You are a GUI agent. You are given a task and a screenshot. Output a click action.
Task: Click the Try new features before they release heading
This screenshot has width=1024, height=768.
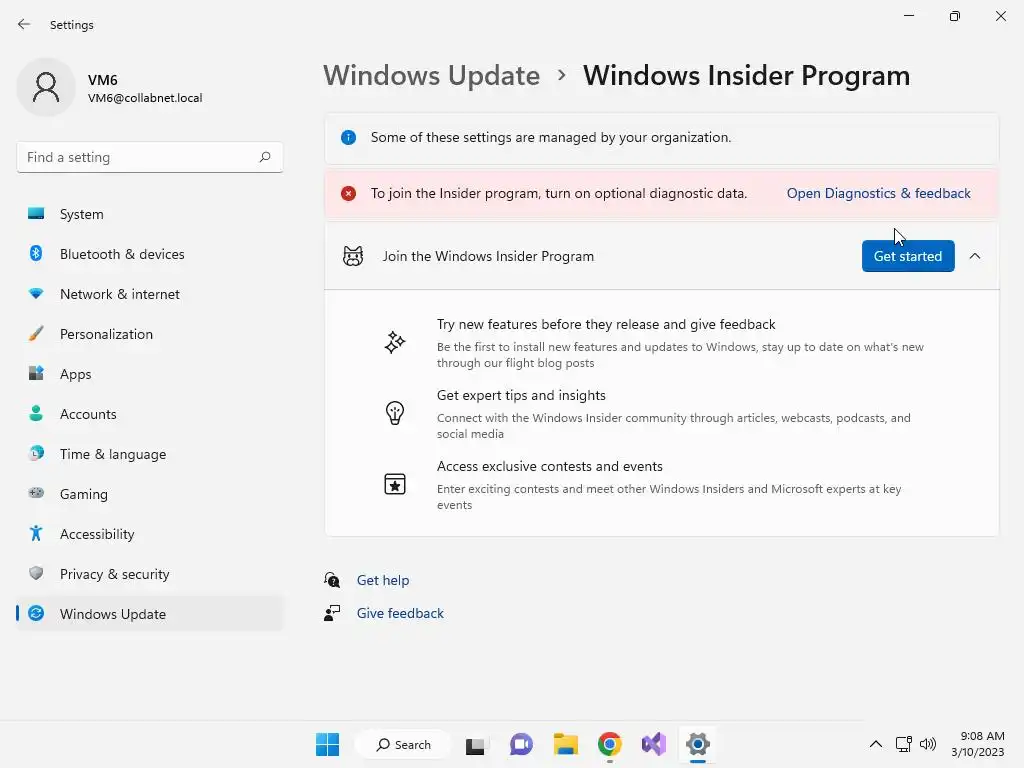pyautogui.click(x=606, y=325)
